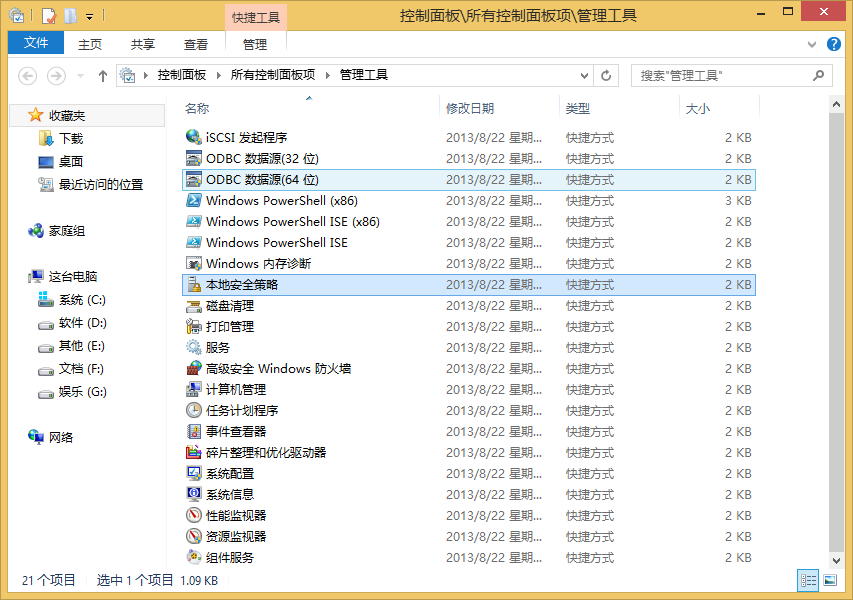Switch to the 查看 ribbon tab
Image resolution: width=853 pixels, height=600 pixels.
[196, 44]
